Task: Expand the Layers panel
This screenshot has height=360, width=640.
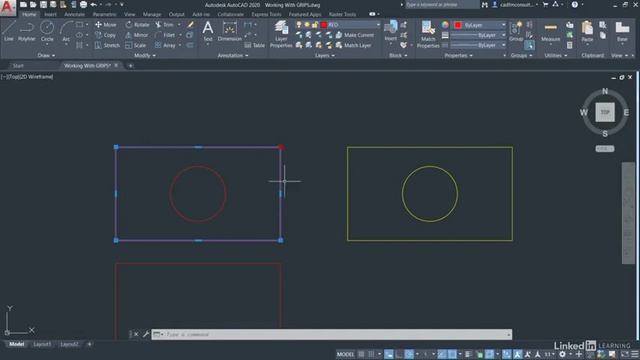Action: pos(324,56)
